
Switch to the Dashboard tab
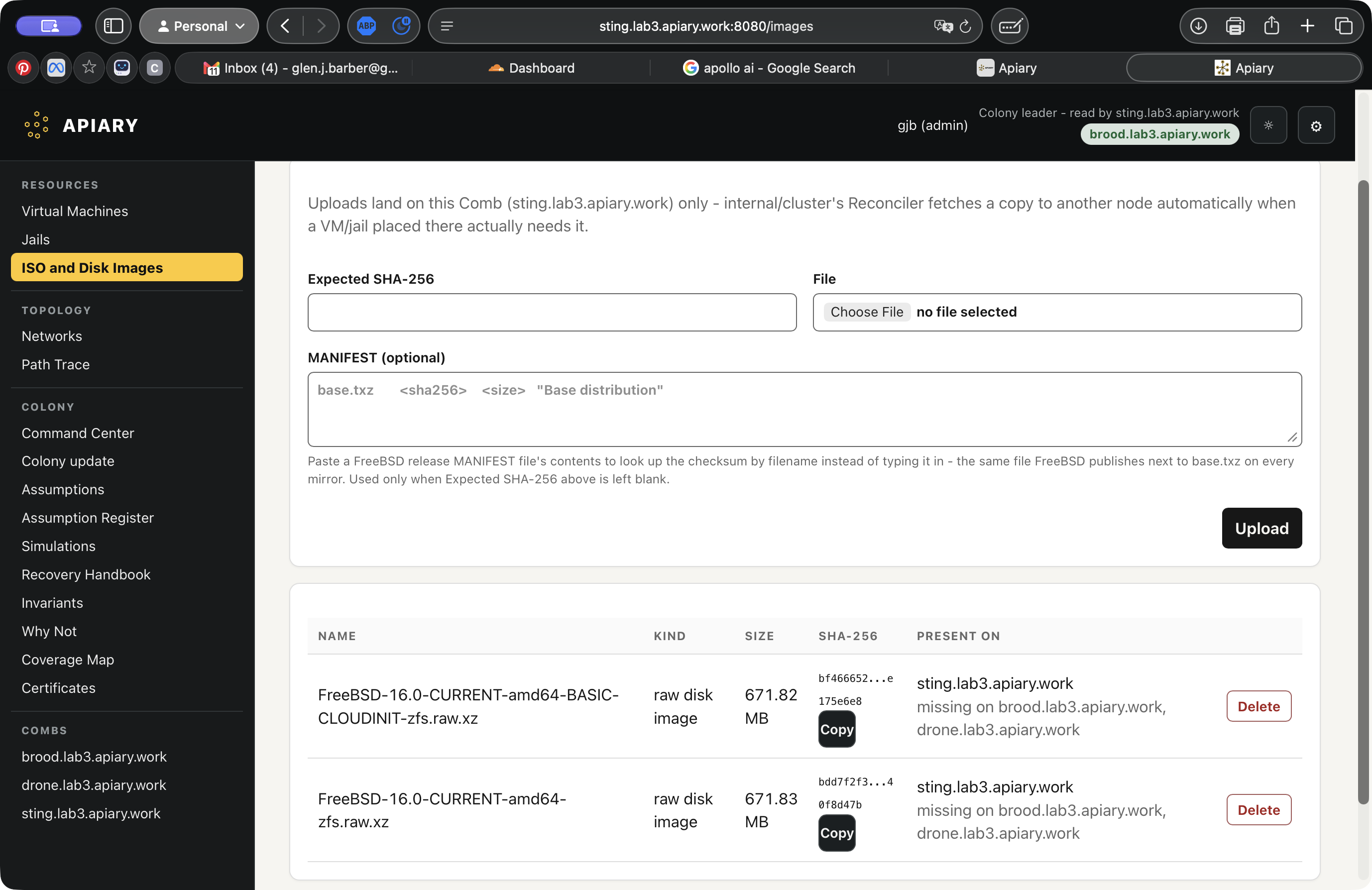click(x=532, y=67)
